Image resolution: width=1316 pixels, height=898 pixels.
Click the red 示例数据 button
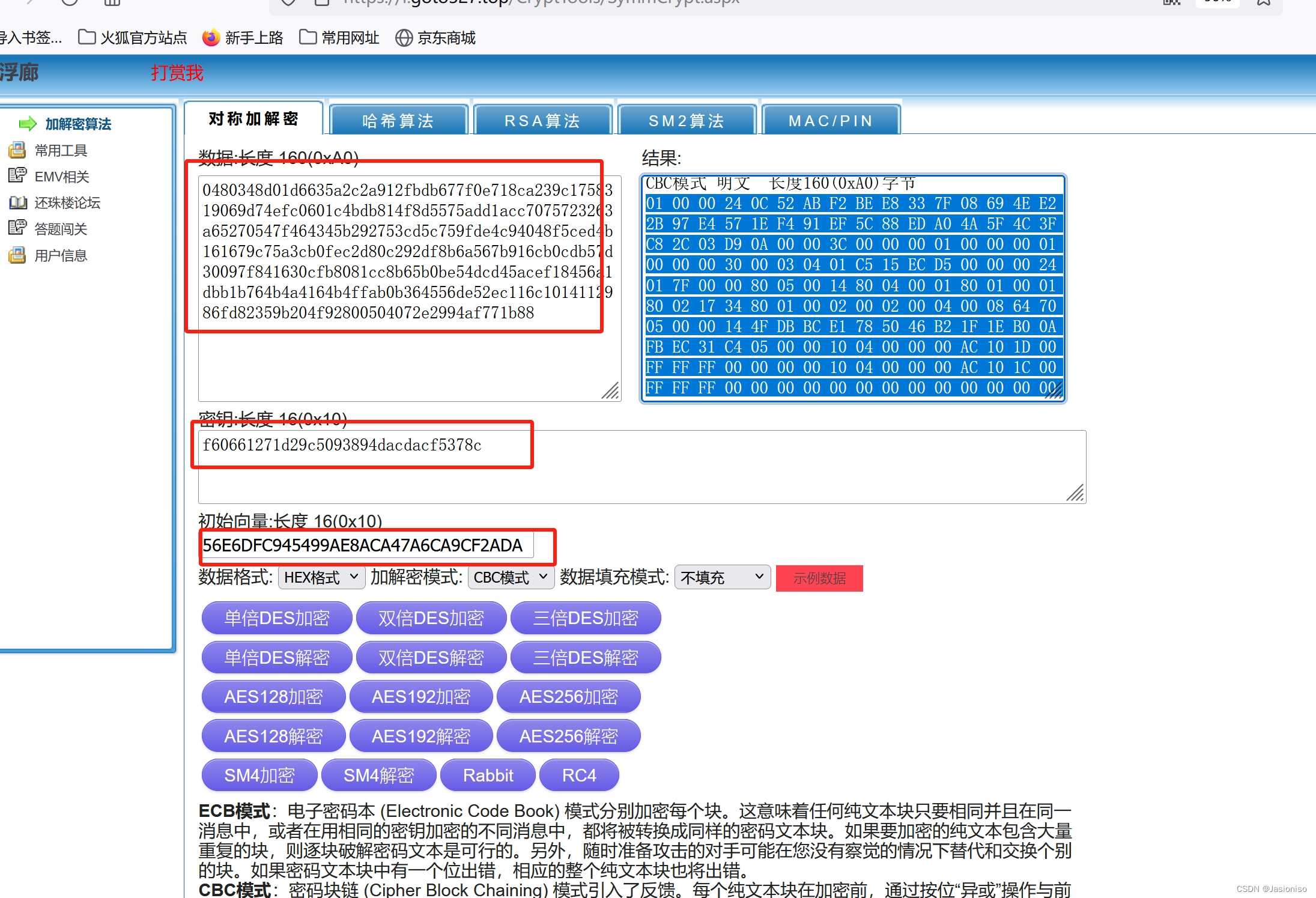[x=819, y=578]
